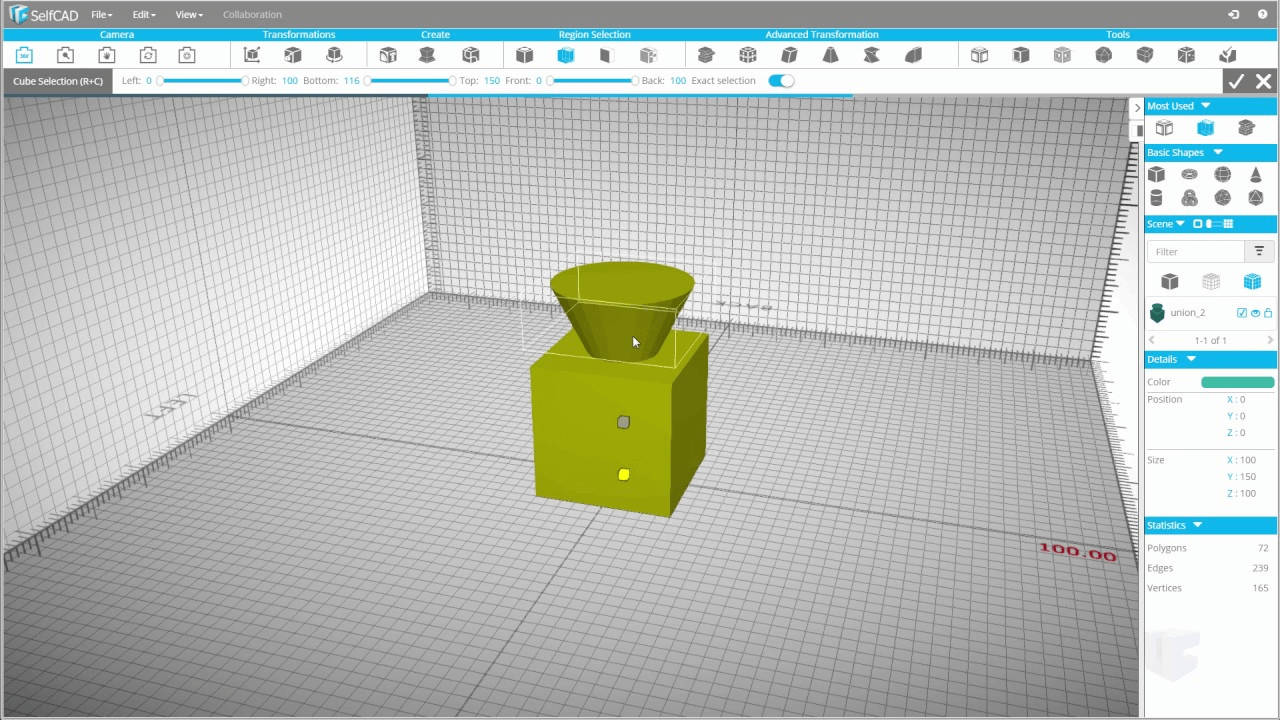
Task: Go to previous page in Scene list
Action: tap(1152, 340)
